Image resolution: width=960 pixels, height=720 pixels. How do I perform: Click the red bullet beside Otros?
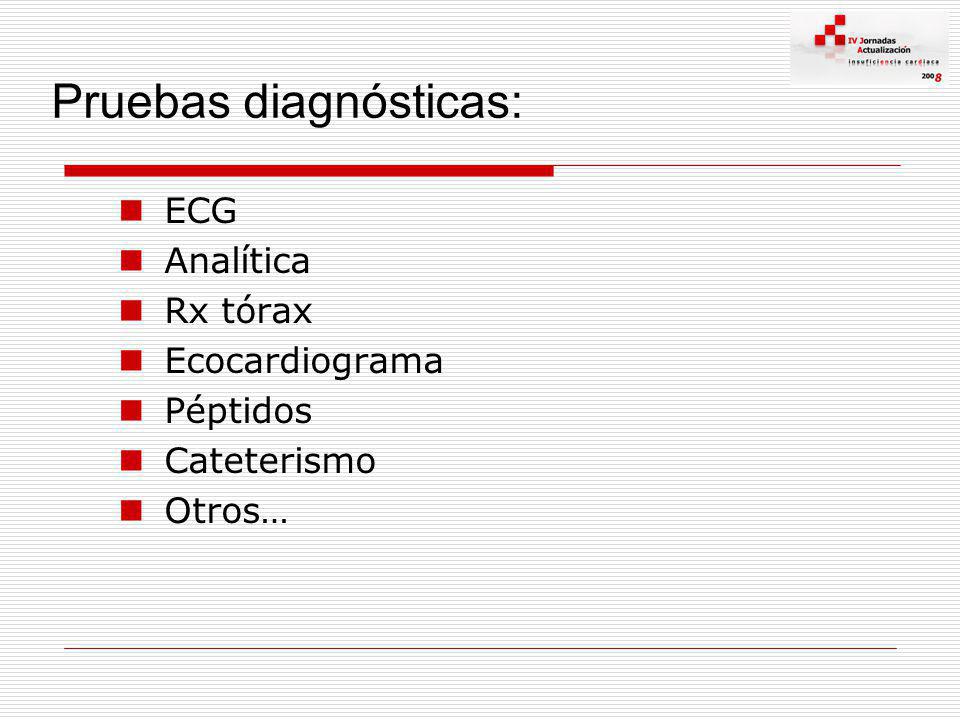[x=131, y=510]
